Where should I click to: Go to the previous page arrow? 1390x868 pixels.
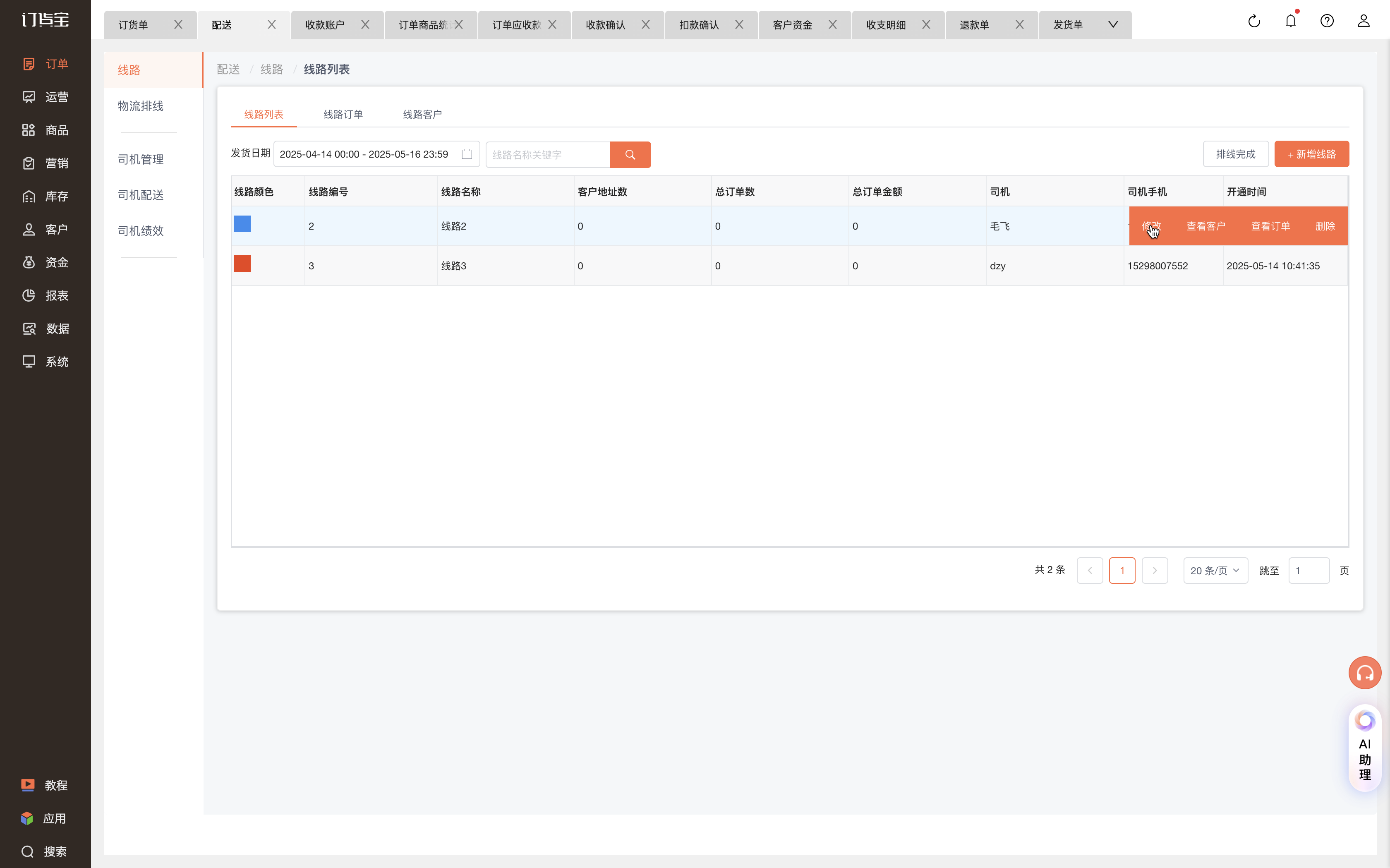1090,571
